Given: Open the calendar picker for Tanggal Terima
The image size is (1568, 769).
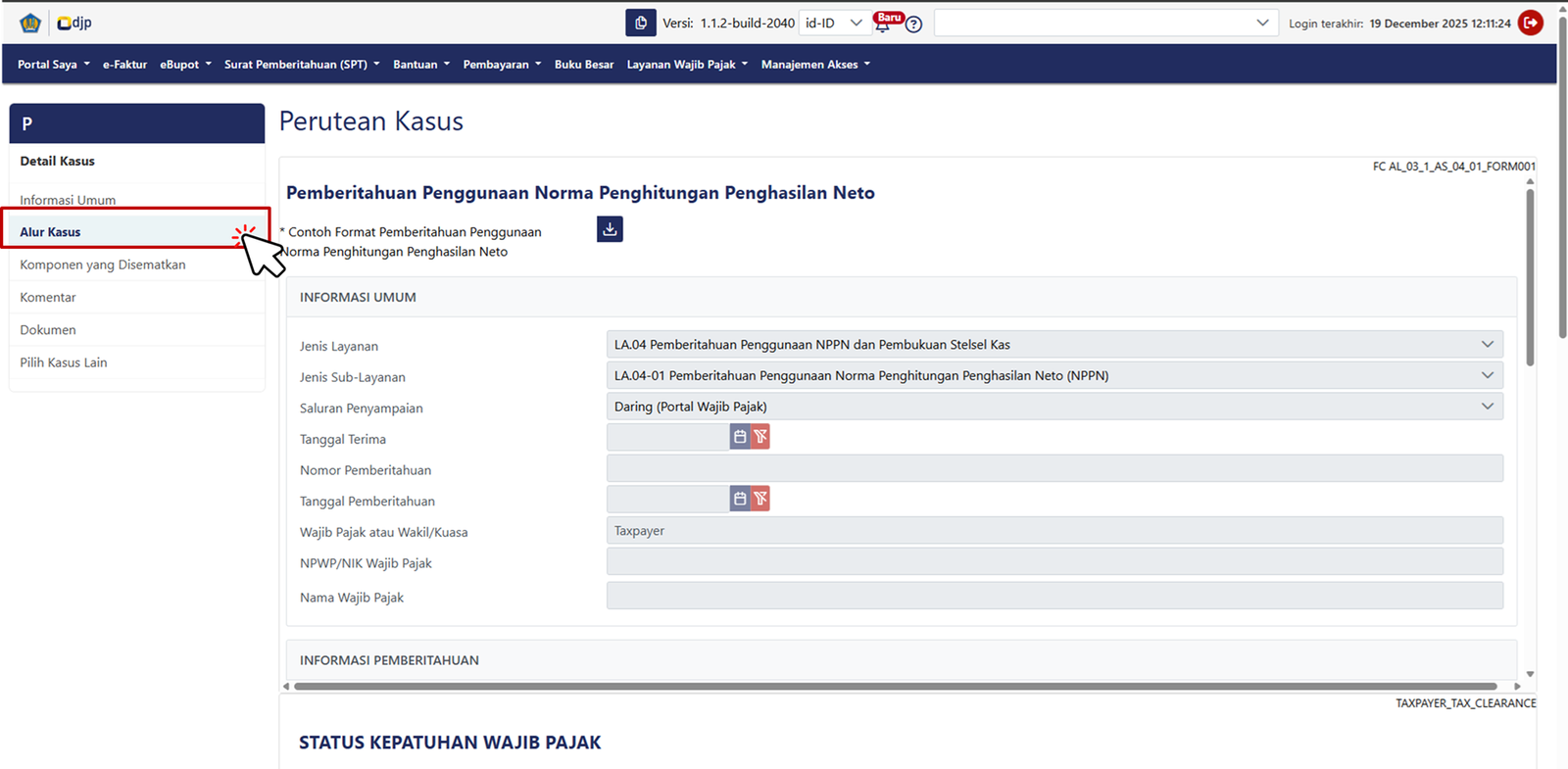Looking at the screenshot, I should 740,437.
